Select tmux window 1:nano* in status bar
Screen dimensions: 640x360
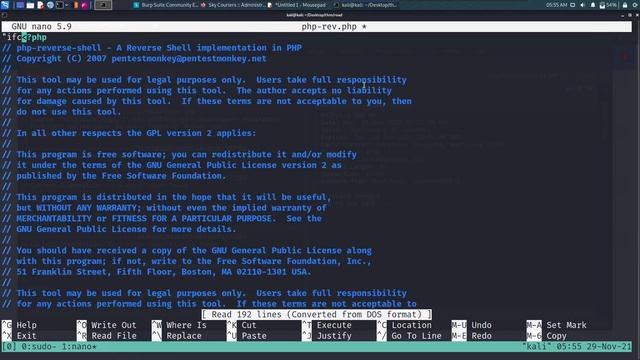click(79, 347)
